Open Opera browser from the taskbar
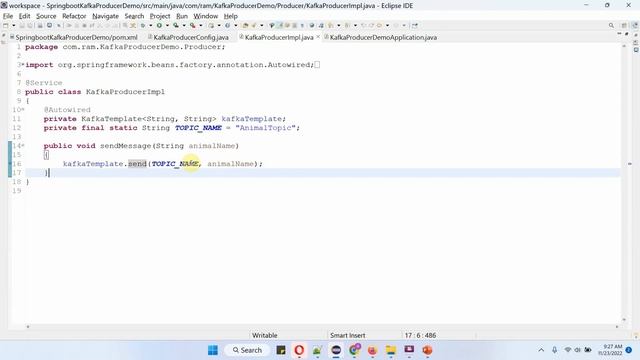Screen dimensions: 640x360 (299, 350)
